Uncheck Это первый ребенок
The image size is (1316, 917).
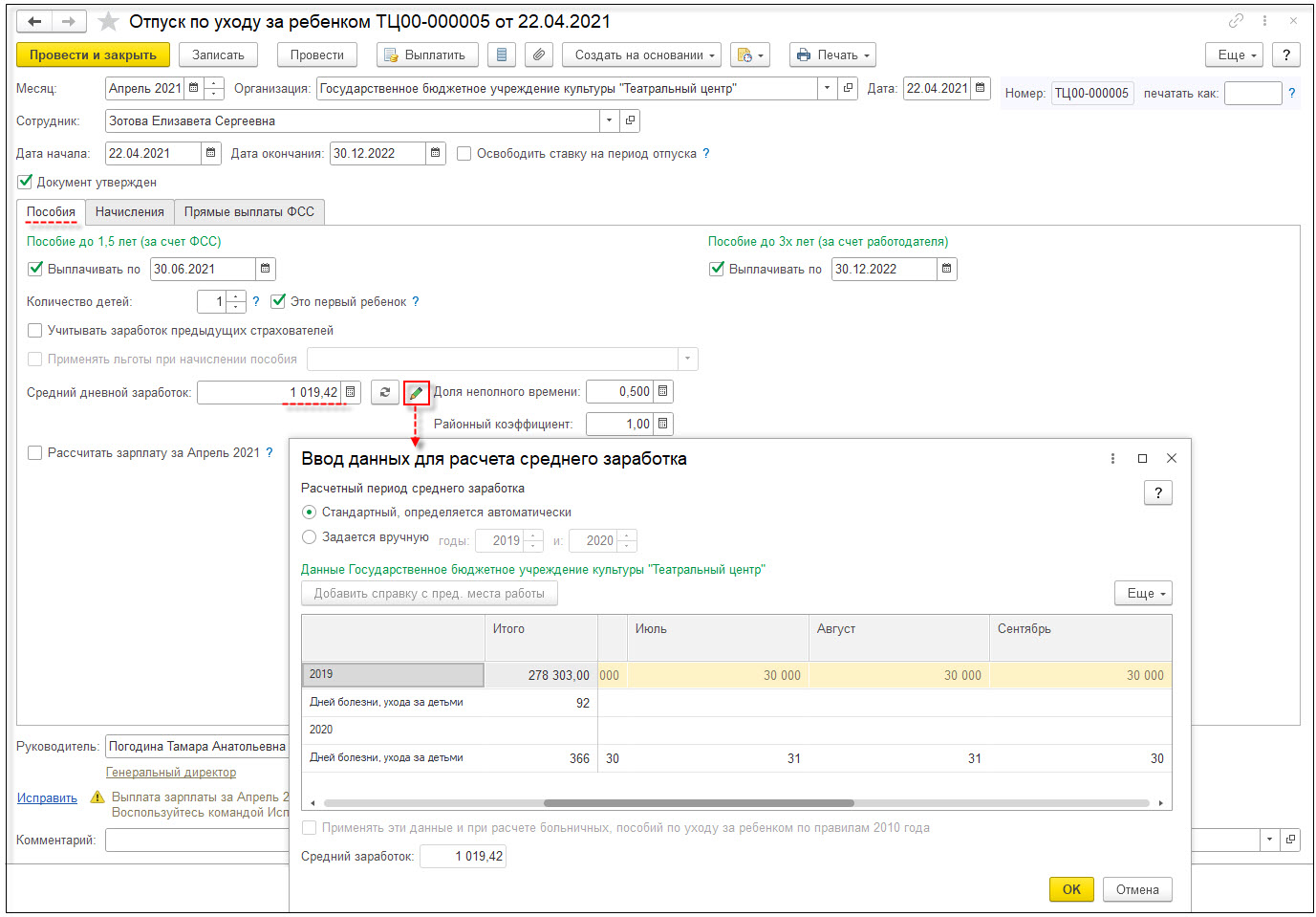click(x=278, y=301)
